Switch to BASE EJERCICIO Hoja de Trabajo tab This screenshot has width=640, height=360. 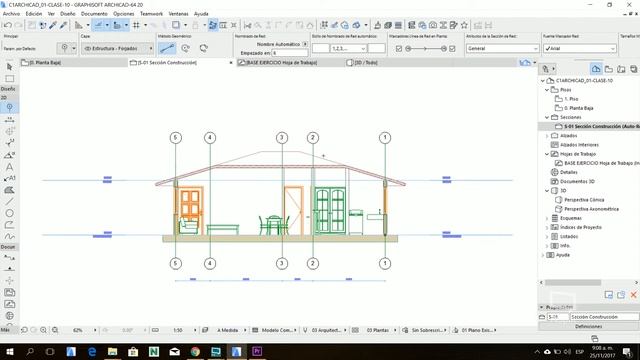click(289, 62)
